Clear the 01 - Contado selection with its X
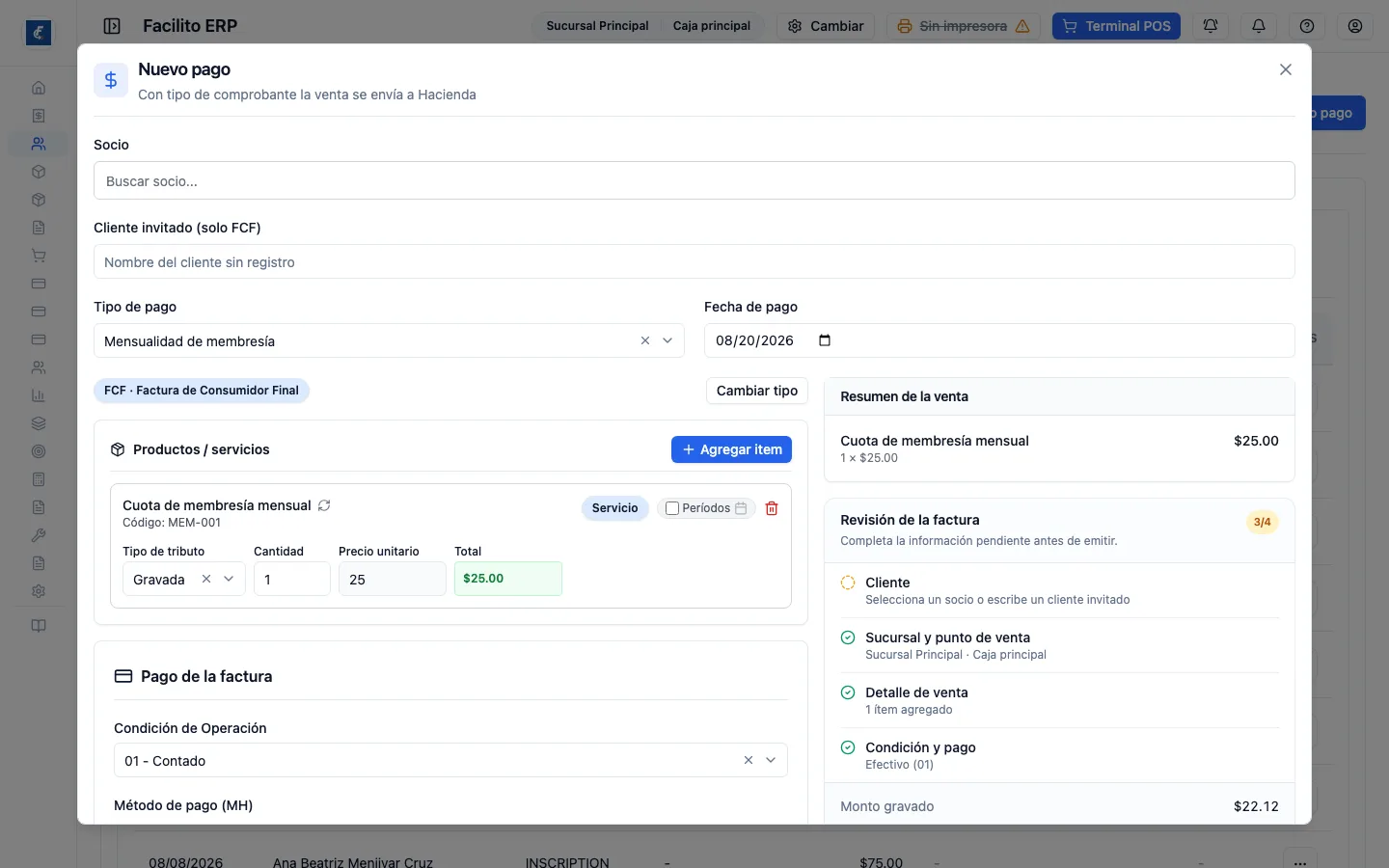The height and width of the screenshot is (868, 1389). coord(749,760)
